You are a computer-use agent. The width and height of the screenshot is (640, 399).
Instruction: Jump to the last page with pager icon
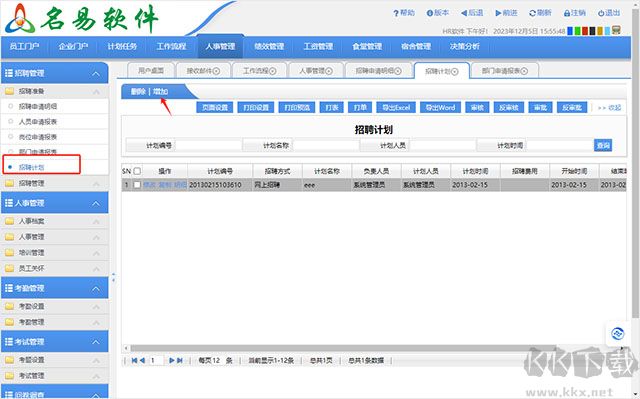[x=180, y=360]
